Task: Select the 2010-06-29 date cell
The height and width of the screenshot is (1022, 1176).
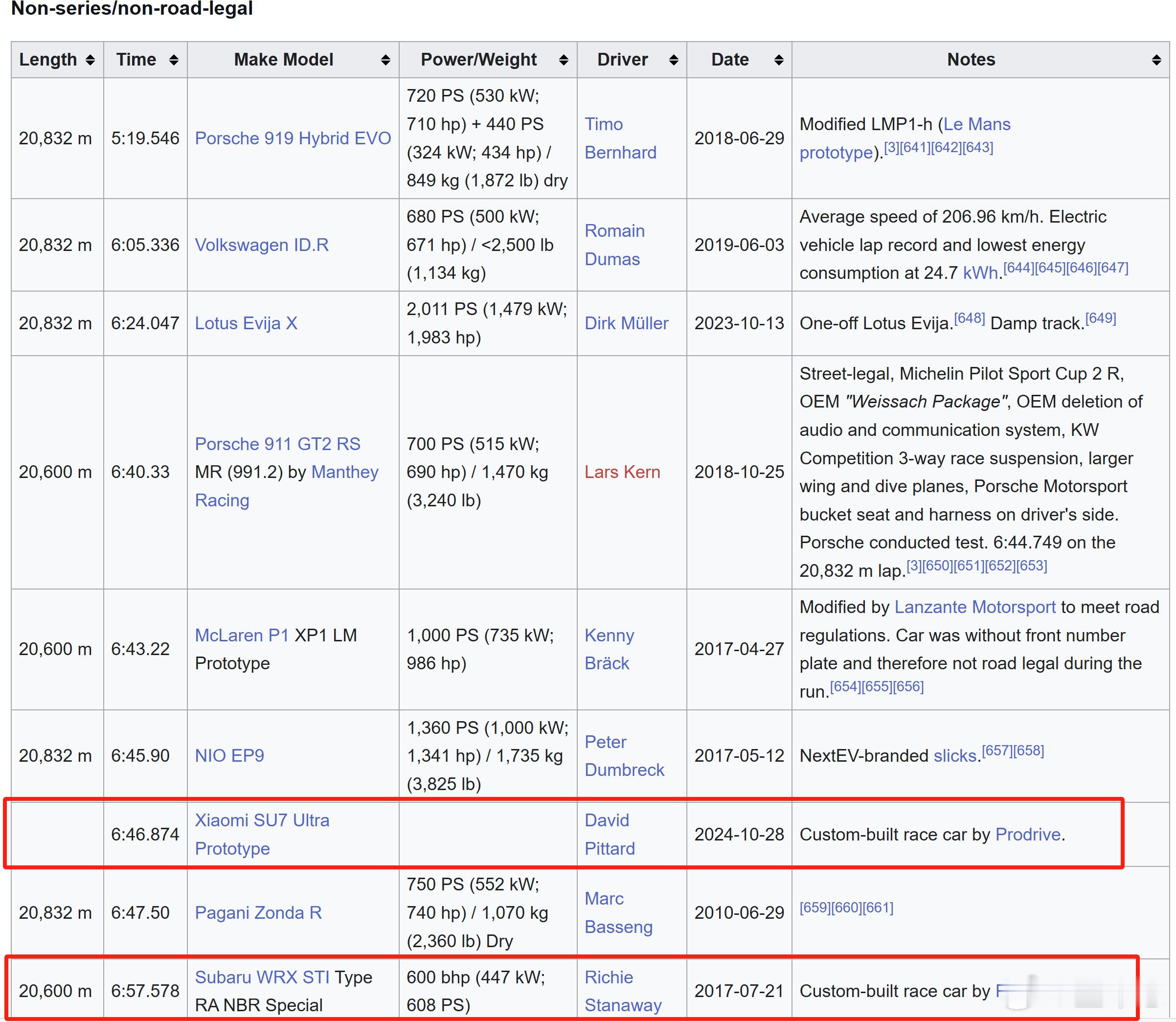Action: point(739,912)
